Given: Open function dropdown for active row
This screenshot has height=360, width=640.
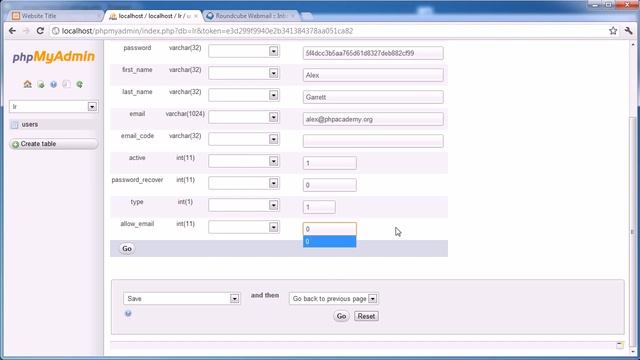Looking at the screenshot, I should click(x=244, y=161).
